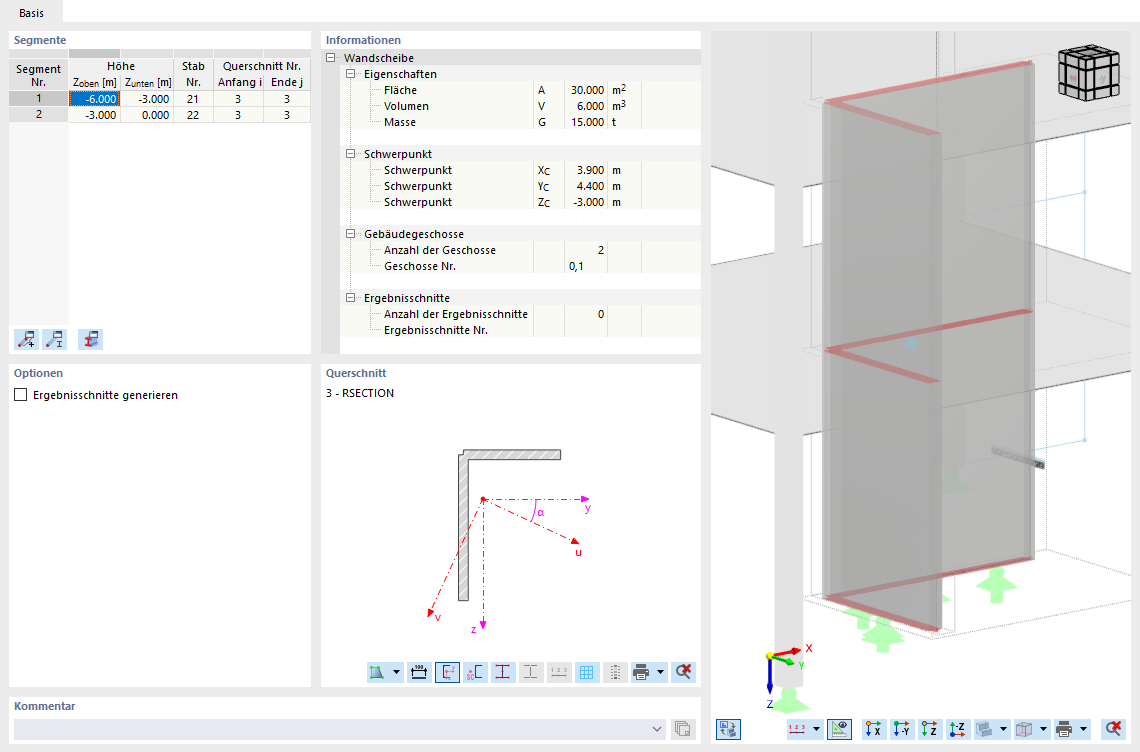Viewport: 1140px width, 752px height.
Task: Click Schwerpunkt Xc value 3.900
Action: click(586, 170)
